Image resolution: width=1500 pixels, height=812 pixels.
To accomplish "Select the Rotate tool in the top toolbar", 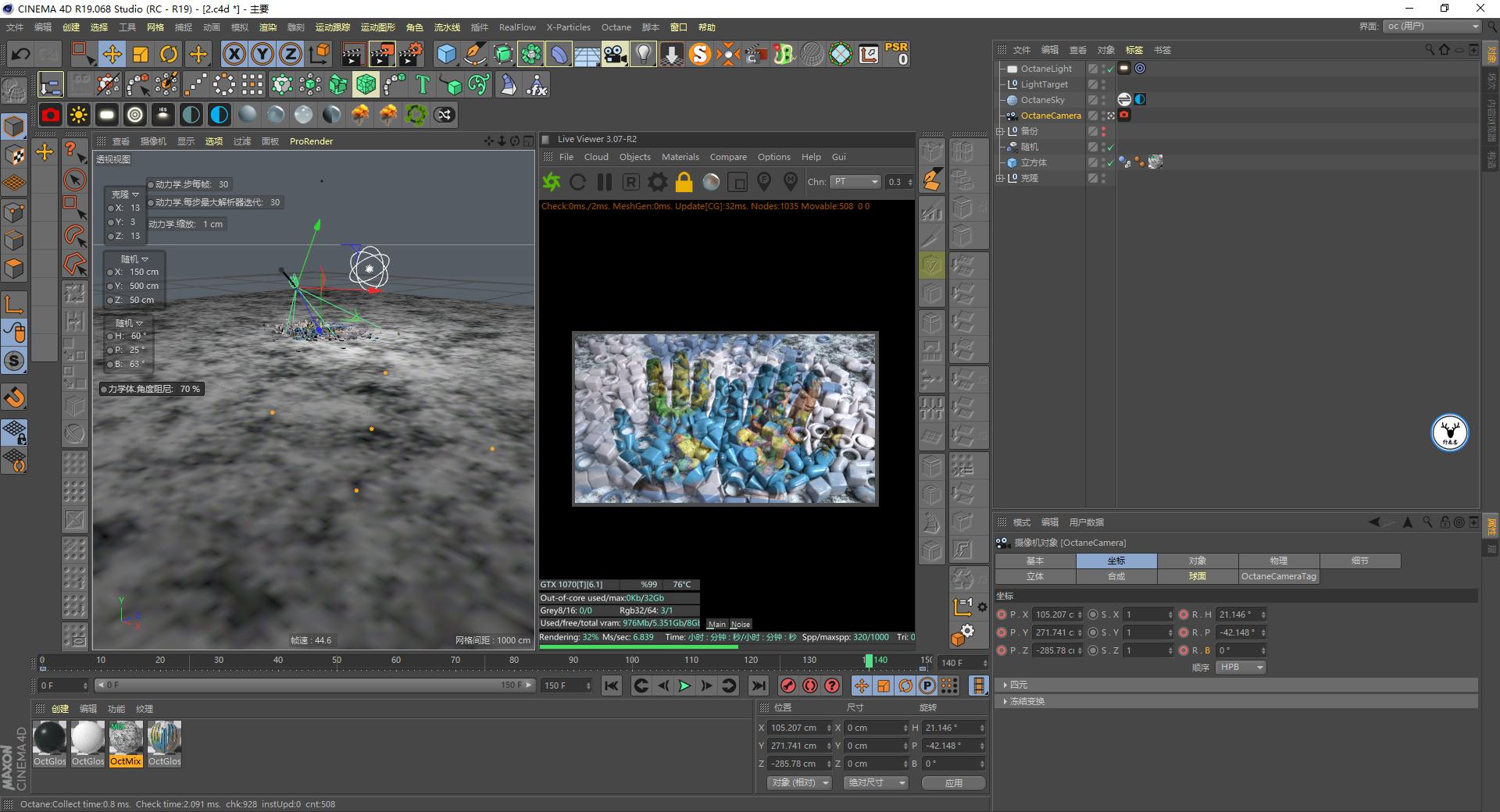I will [169, 54].
